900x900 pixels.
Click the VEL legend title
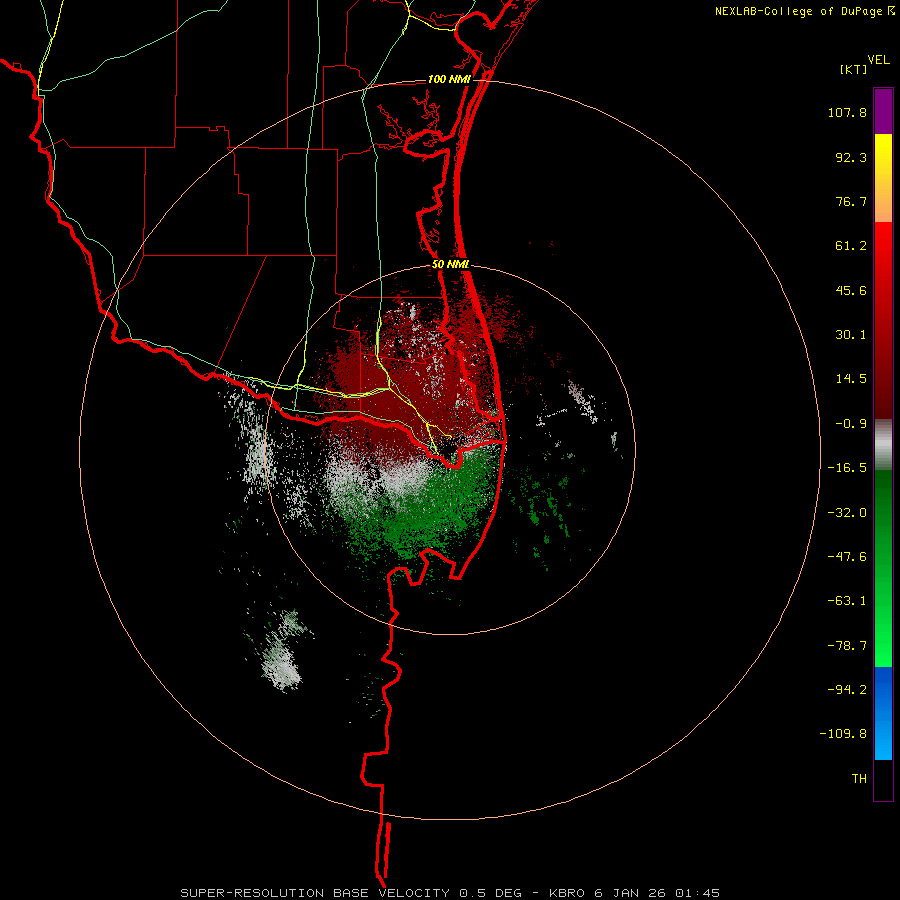pyautogui.click(x=879, y=60)
